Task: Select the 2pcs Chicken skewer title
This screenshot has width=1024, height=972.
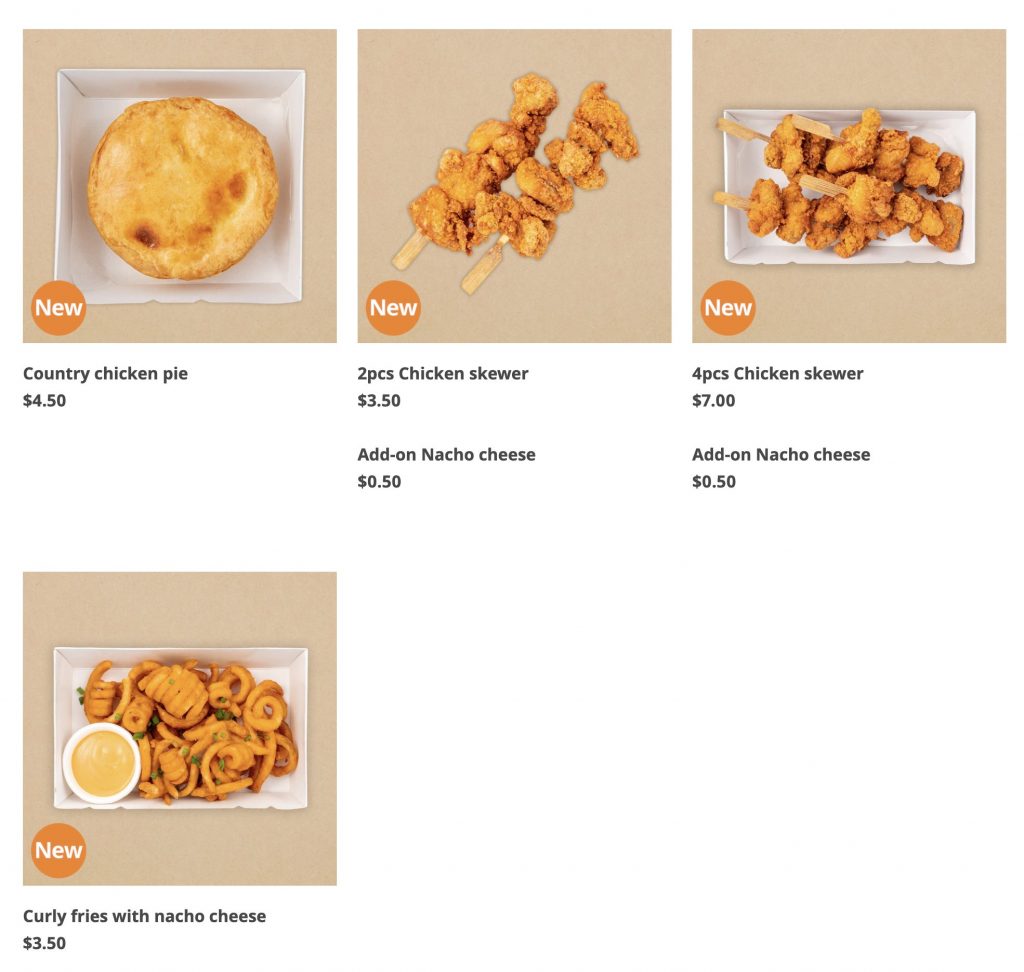Action: [x=443, y=374]
